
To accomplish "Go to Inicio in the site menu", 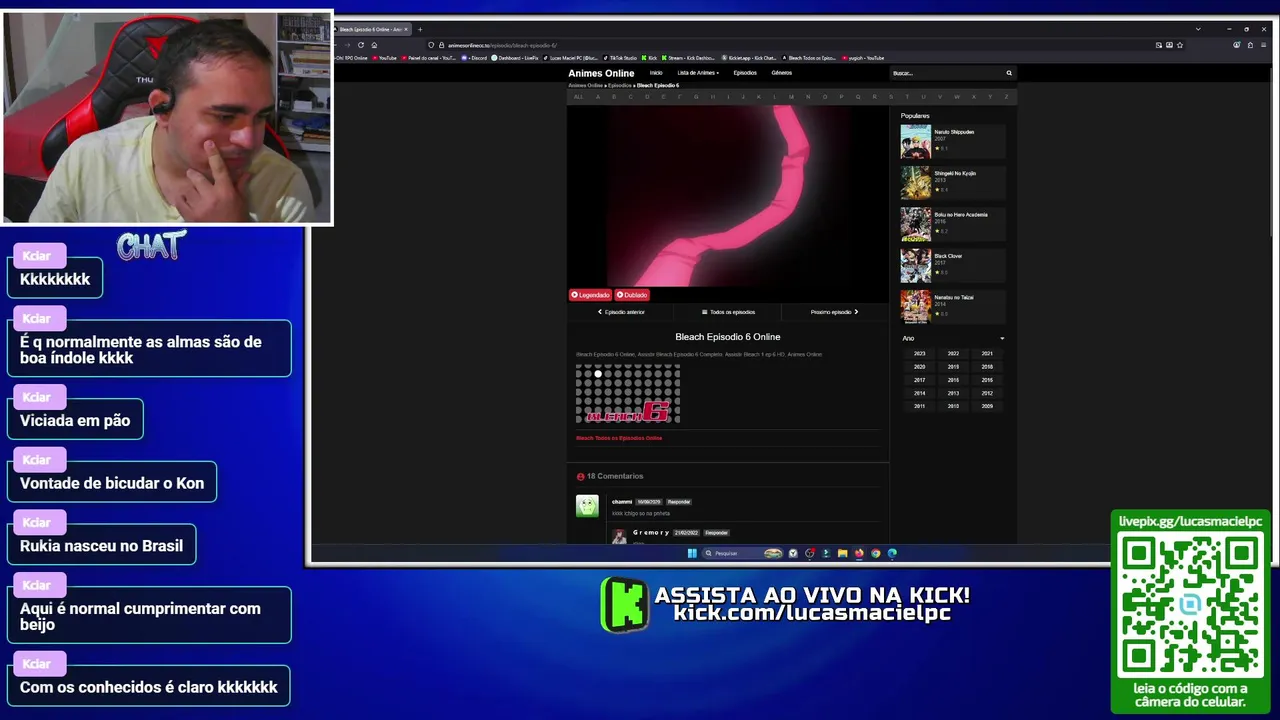I will click(x=656, y=73).
